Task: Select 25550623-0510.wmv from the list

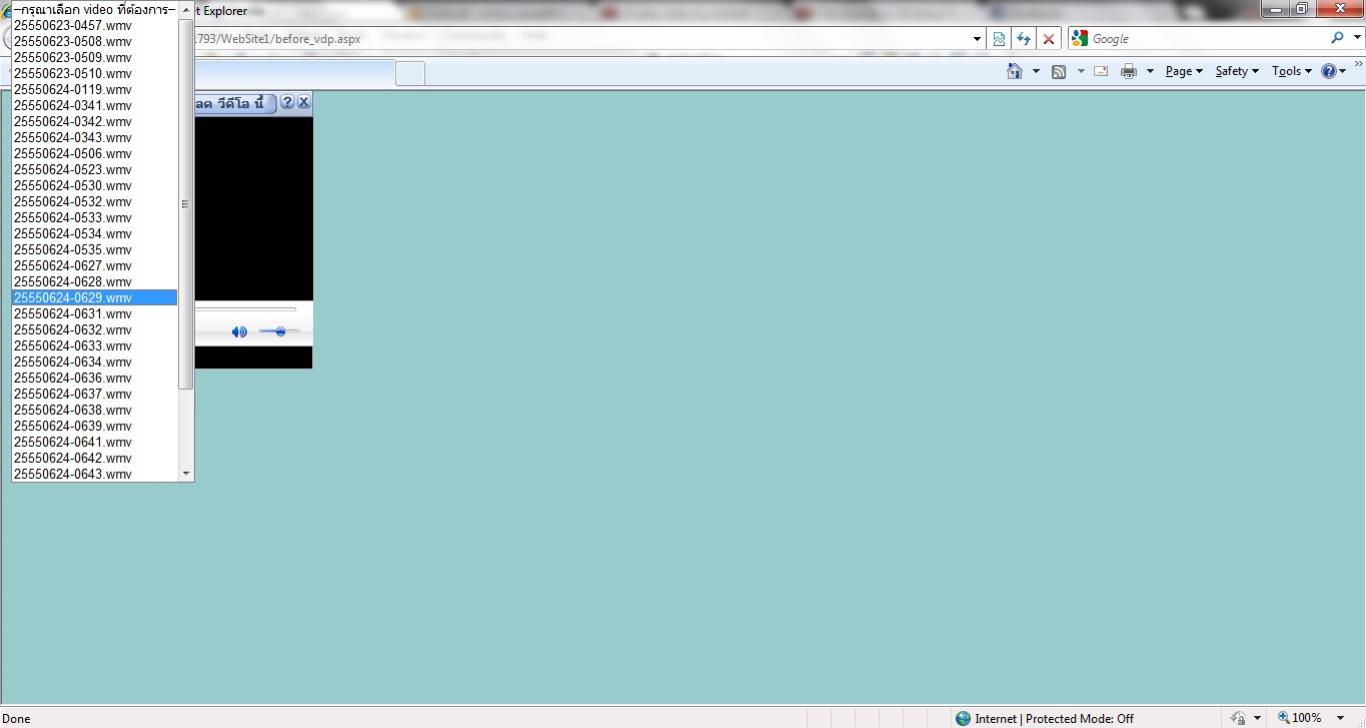Action: click(95, 73)
